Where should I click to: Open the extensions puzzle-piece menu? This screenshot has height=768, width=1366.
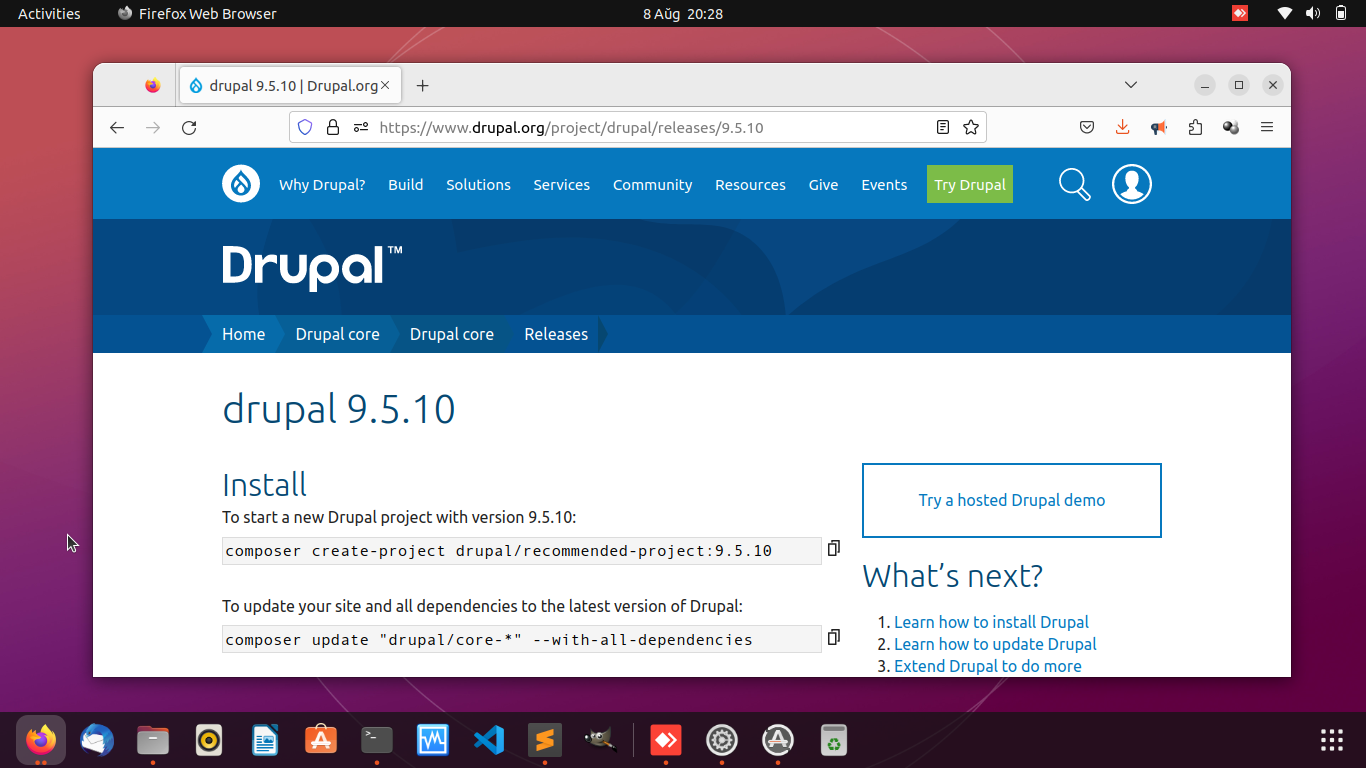coord(1195,127)
